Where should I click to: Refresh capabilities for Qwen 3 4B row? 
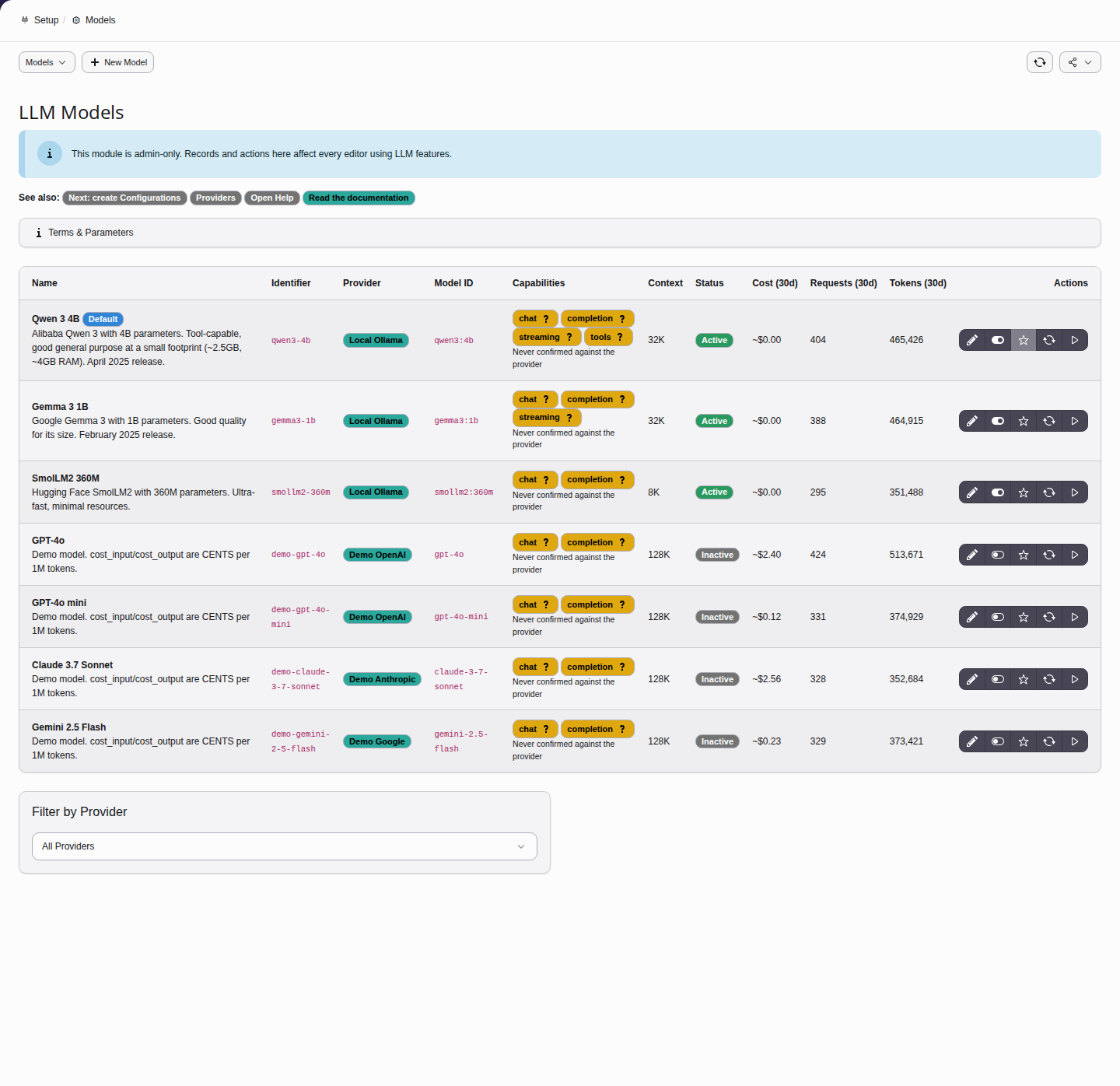point(1049,340)
